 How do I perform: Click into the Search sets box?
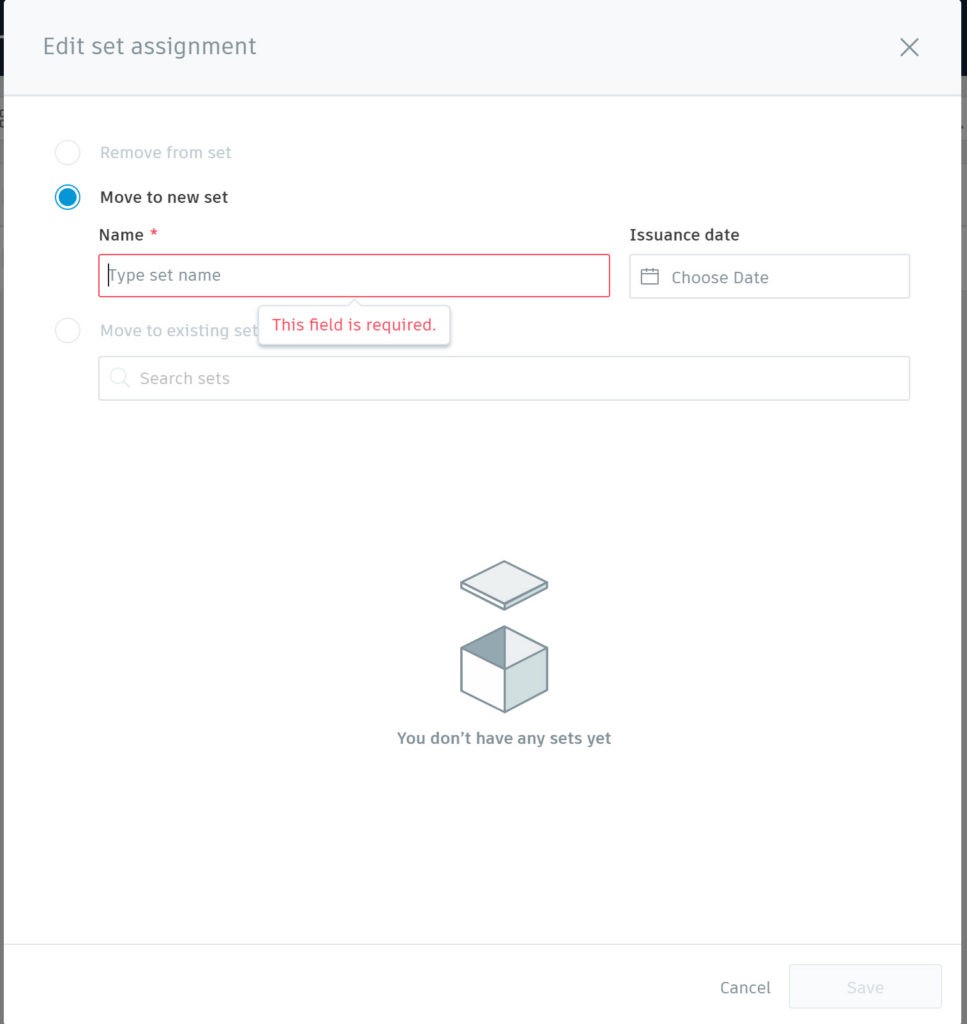(x=504, y=378)
